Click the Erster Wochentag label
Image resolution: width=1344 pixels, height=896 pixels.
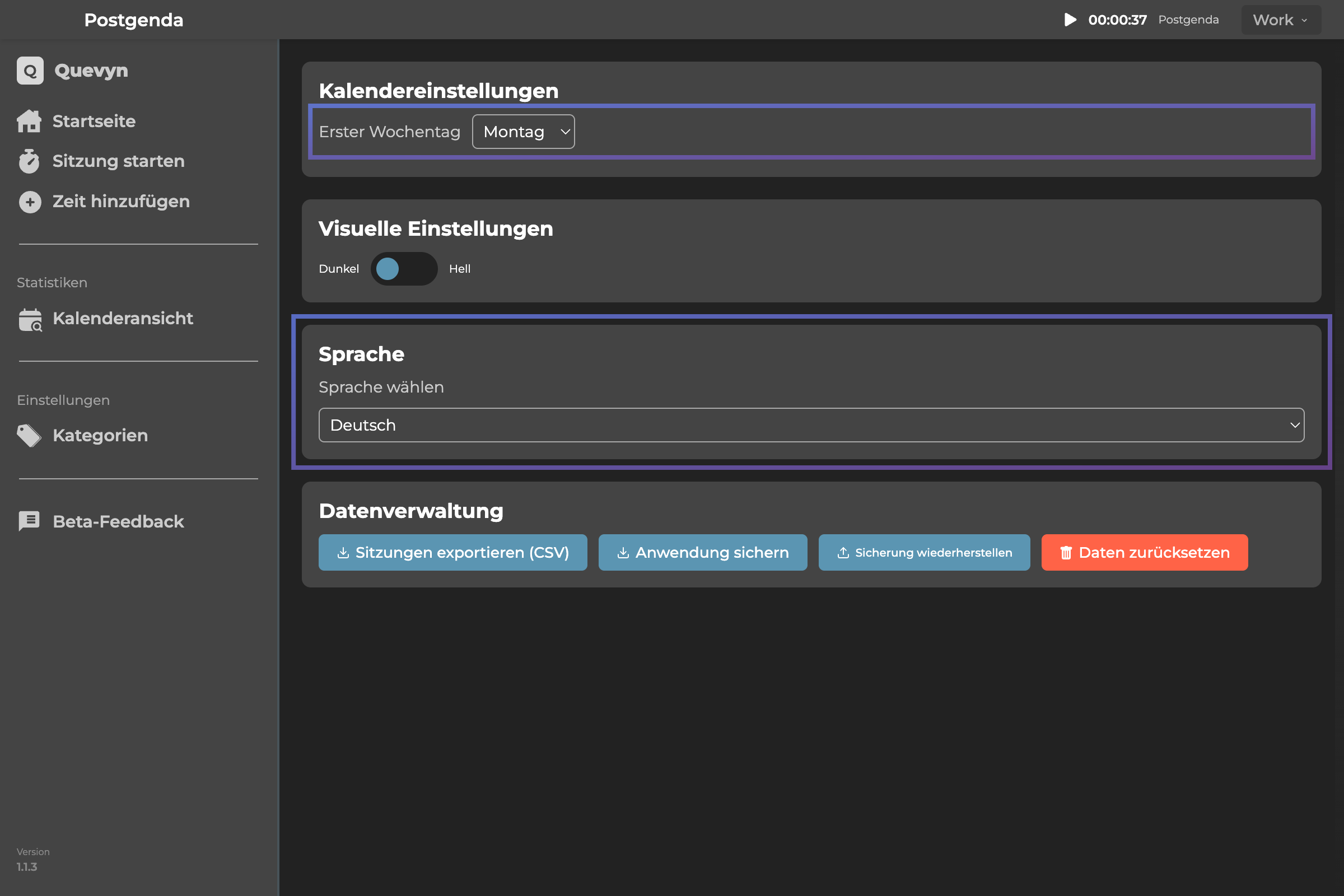pyautogui.click(x=390, y=132)
